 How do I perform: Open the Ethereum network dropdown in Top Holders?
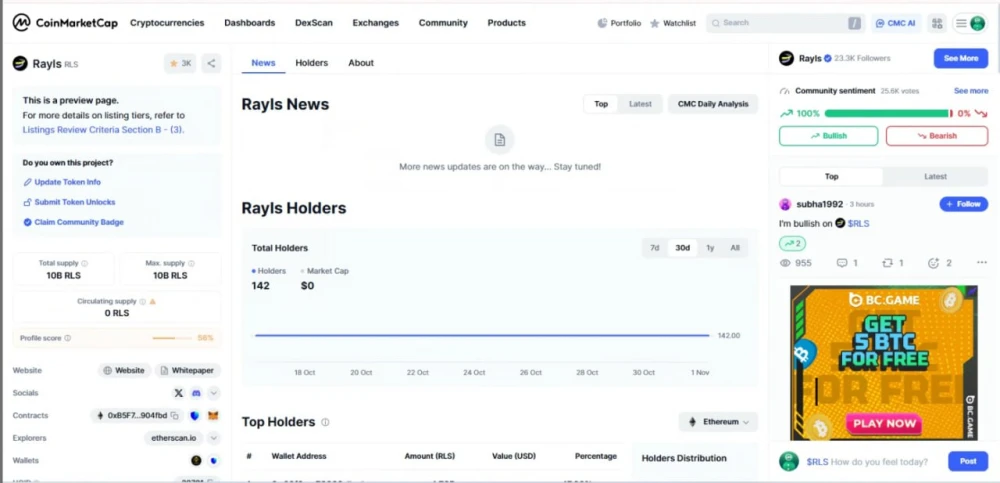tap(718, 422)
